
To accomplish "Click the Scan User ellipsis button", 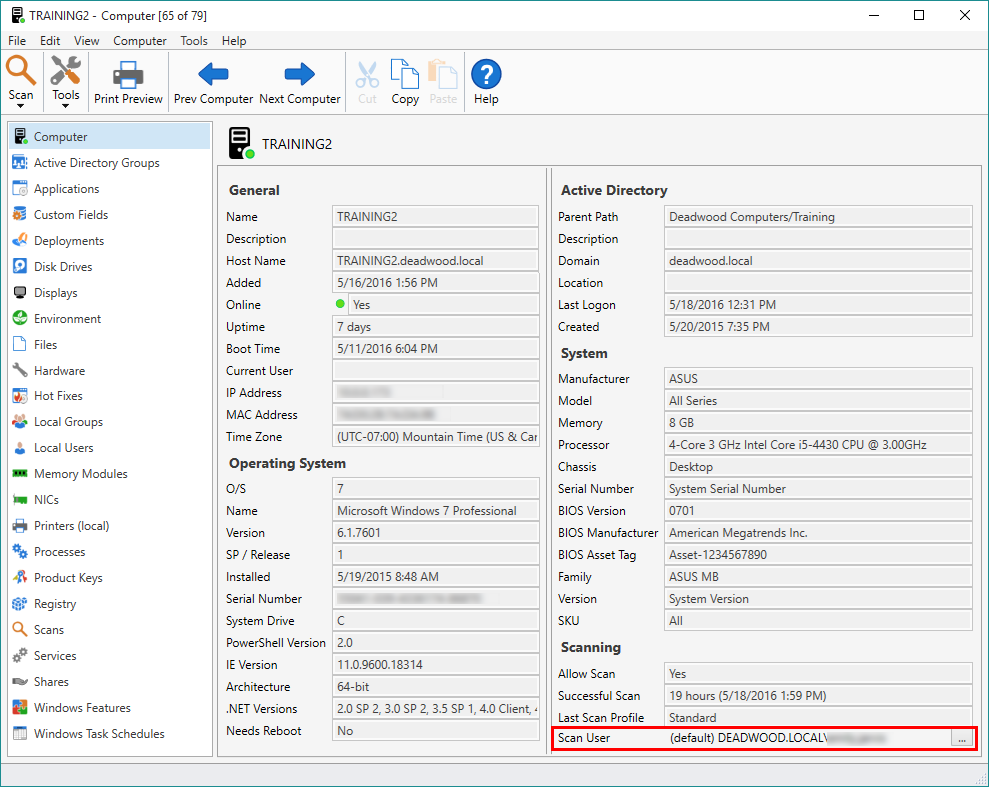I will point(961,738).
